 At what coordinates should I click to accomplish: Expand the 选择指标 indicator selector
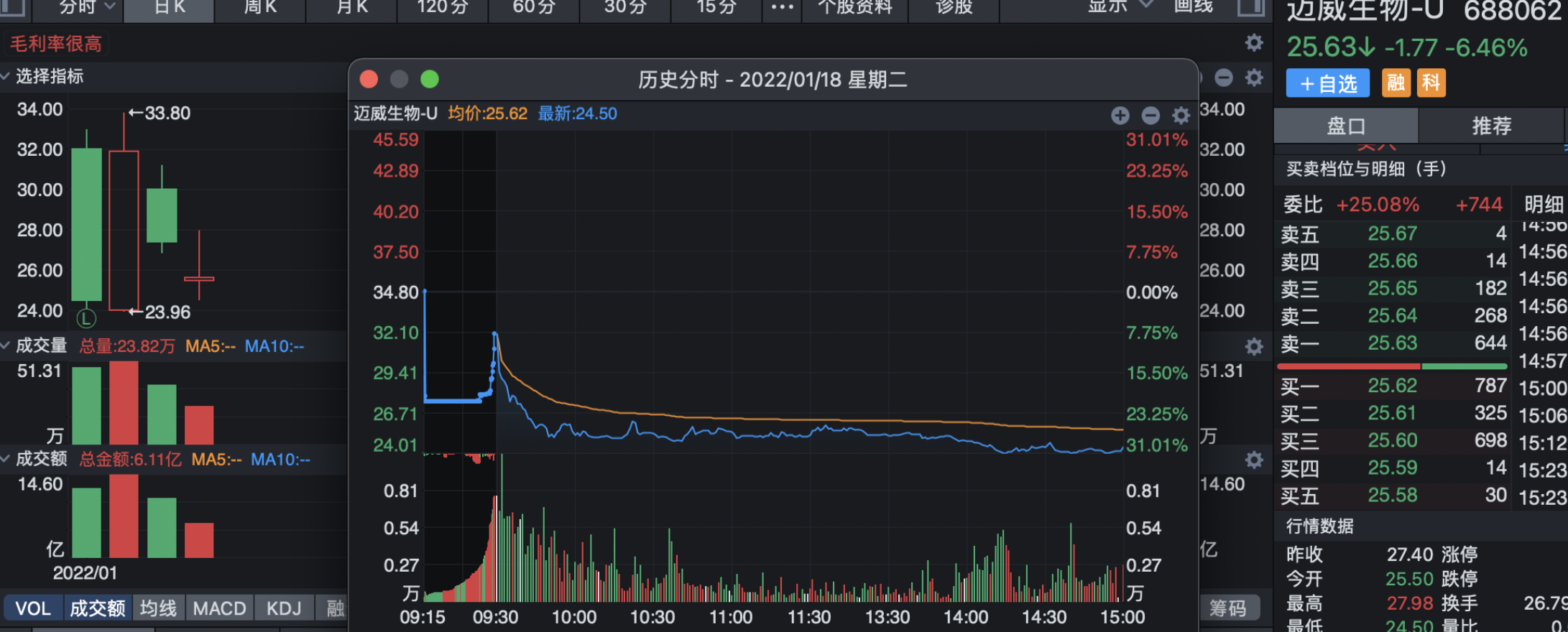point(43,76)
